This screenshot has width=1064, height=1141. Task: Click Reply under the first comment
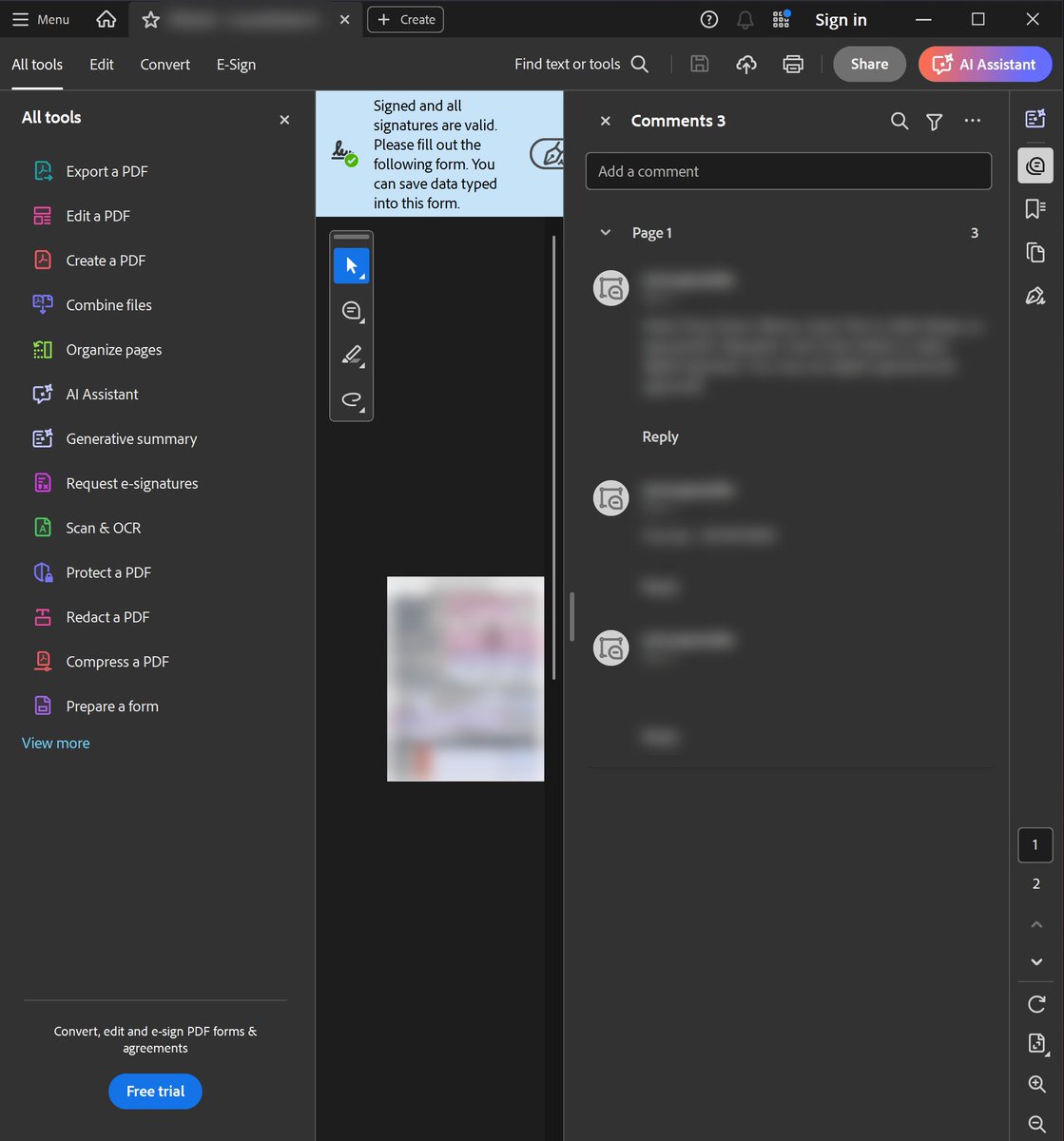[x=660, y=437]
